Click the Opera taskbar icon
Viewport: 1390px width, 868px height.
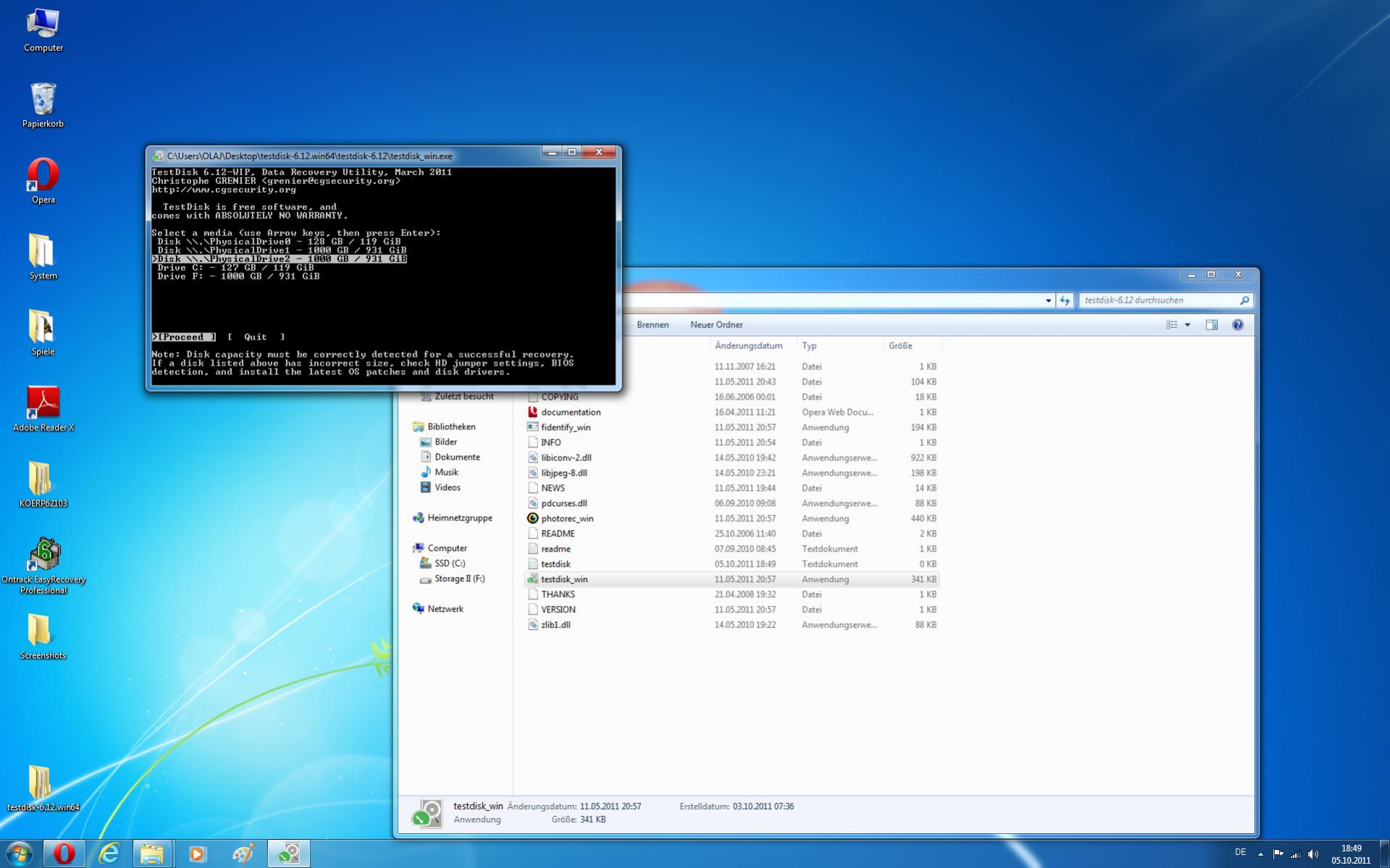(x=64, y=854)
